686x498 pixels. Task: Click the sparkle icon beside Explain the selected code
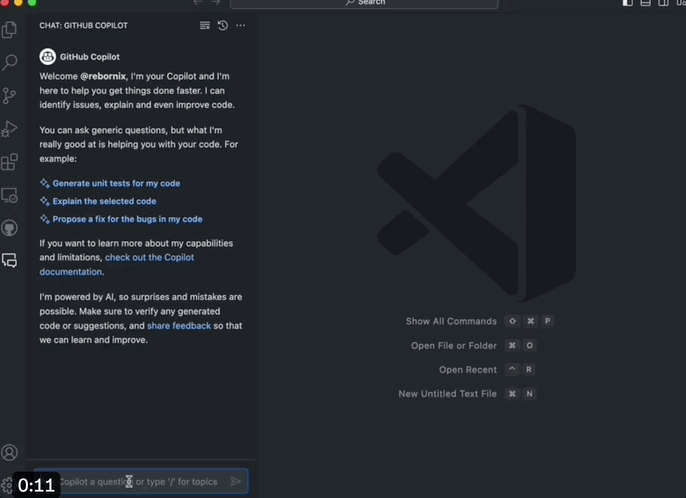click(45, 201)
